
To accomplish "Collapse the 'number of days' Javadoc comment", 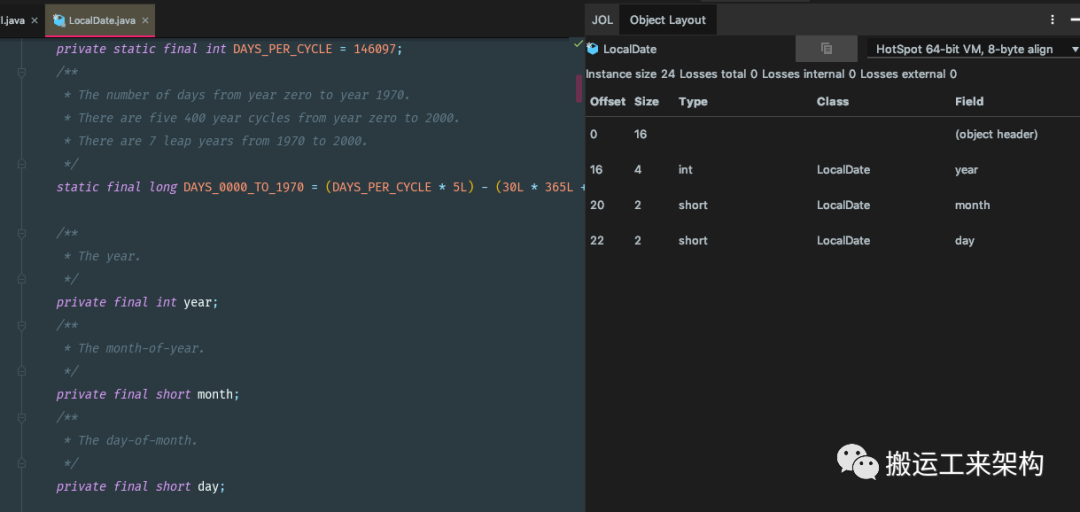I will coord(20,72).
